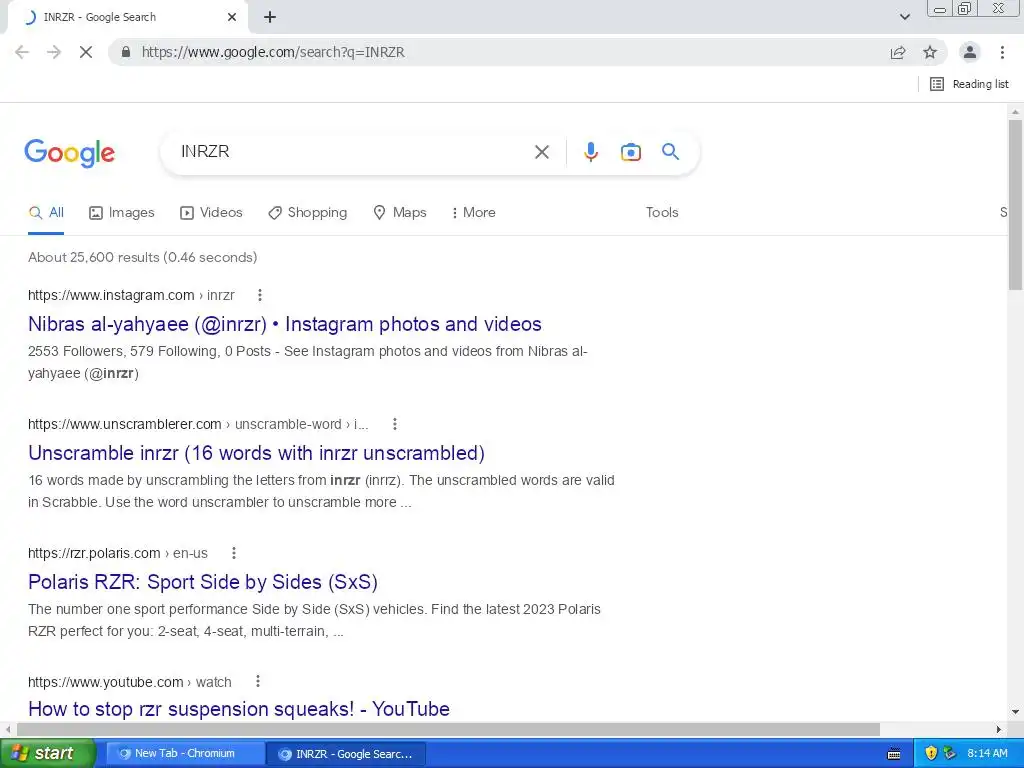This screenshot has height=768, width=1024.
Task: Open a new tab with plus button
Action: (270, 17)
